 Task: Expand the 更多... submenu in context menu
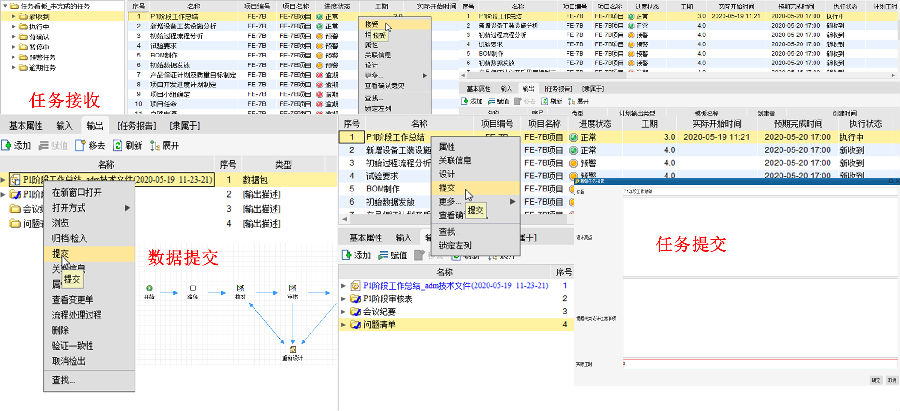[x=513, y=202]
